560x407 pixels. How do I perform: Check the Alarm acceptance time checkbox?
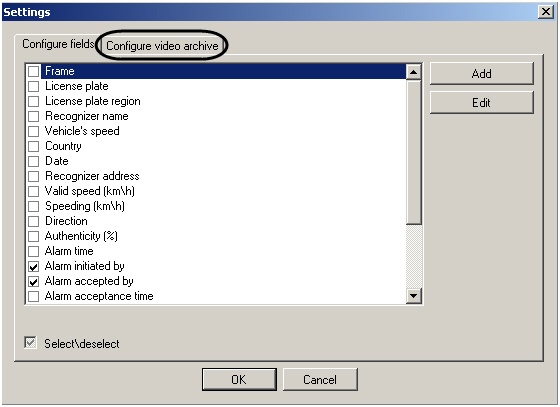pos(34,296)
